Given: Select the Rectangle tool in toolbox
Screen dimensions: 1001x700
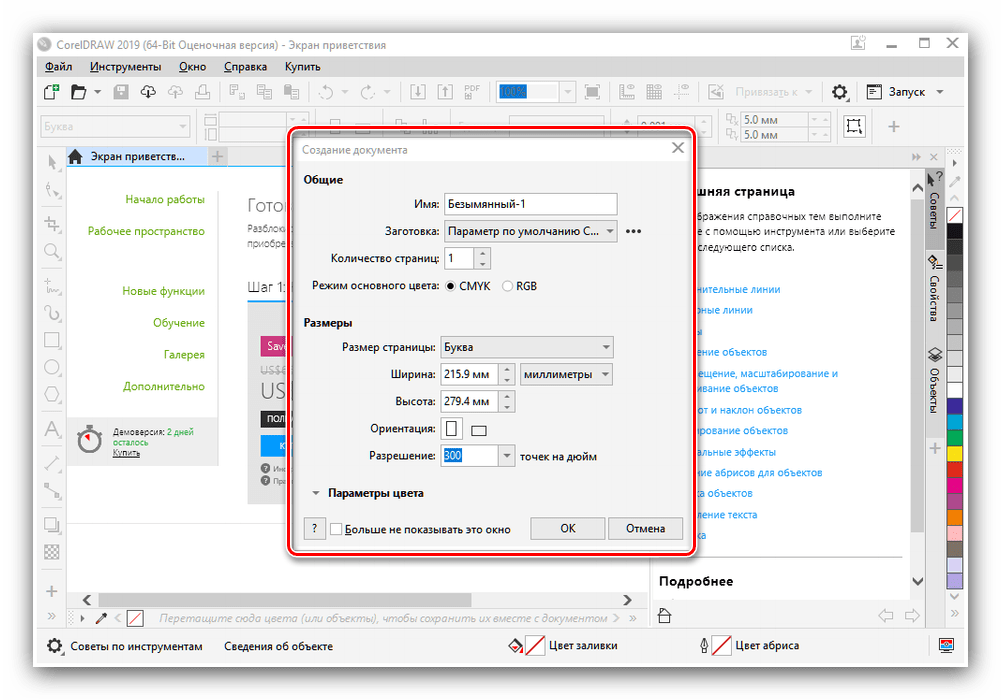Looking at the screenshot, I should click(x=52, y=339).
